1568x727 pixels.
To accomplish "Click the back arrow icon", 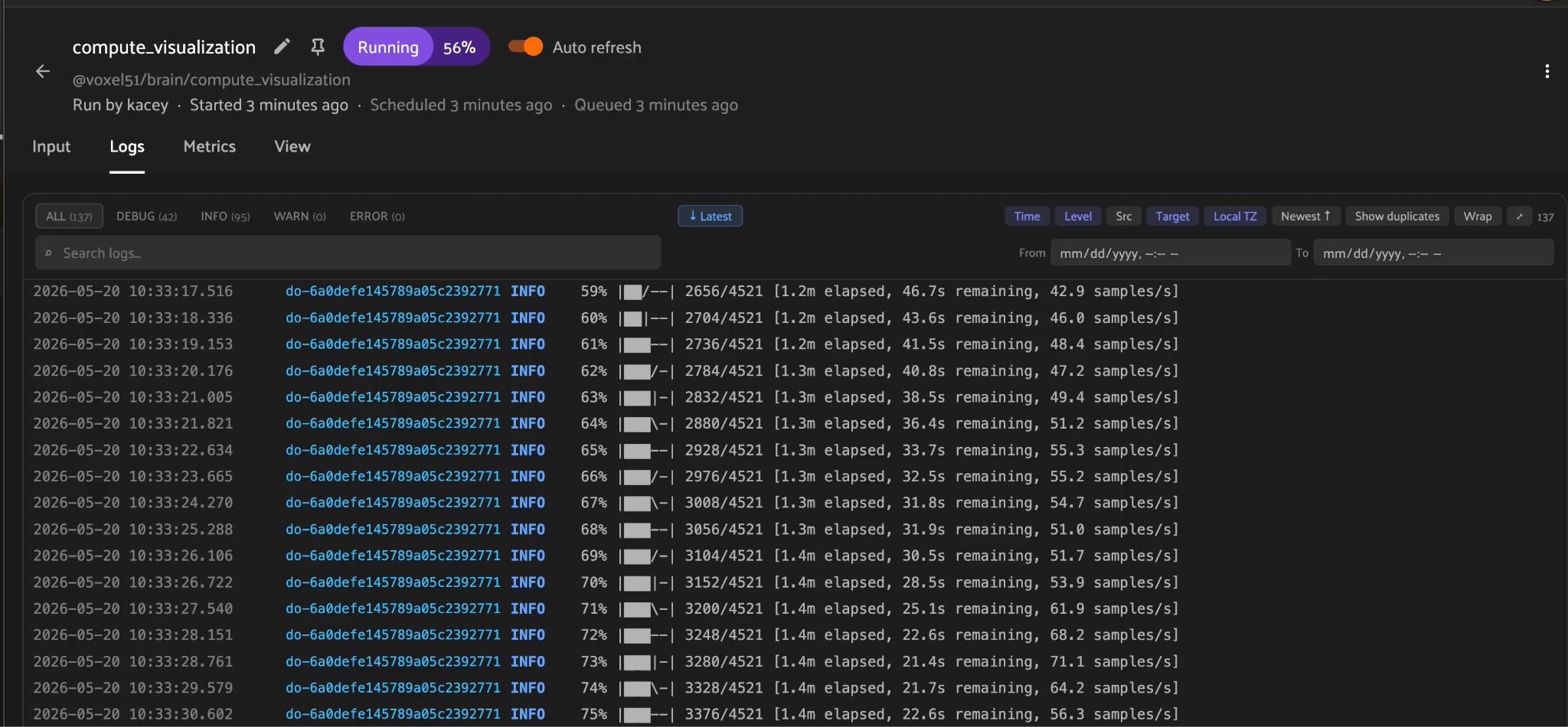I will [43, 71].
